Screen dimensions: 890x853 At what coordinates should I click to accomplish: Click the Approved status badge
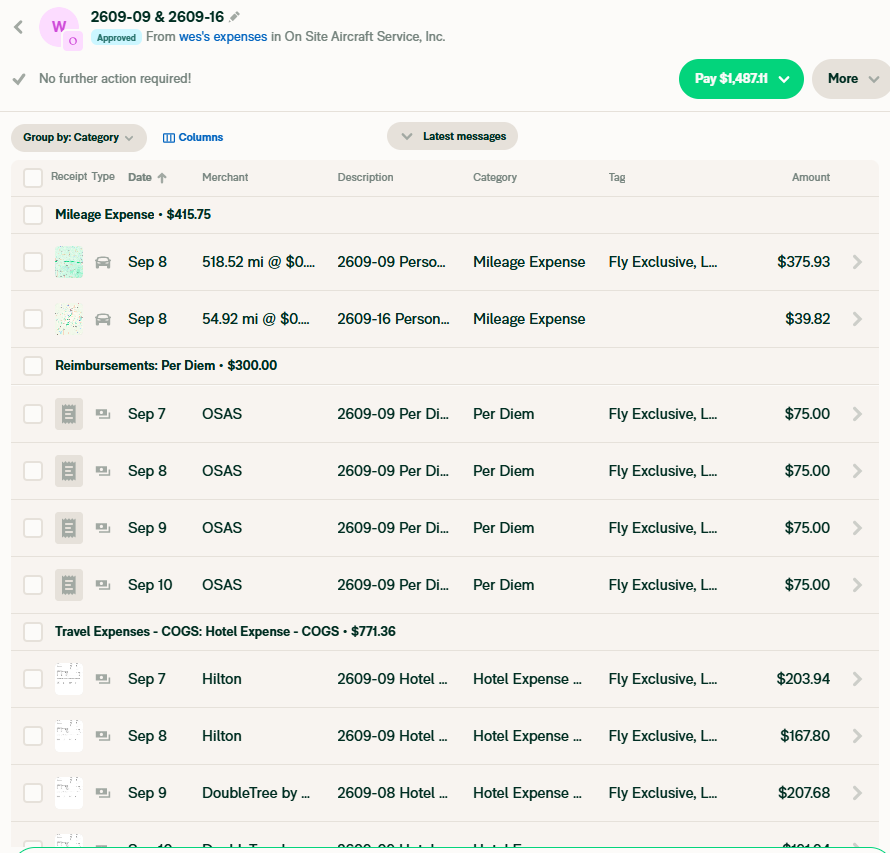[x=116, y=37]
